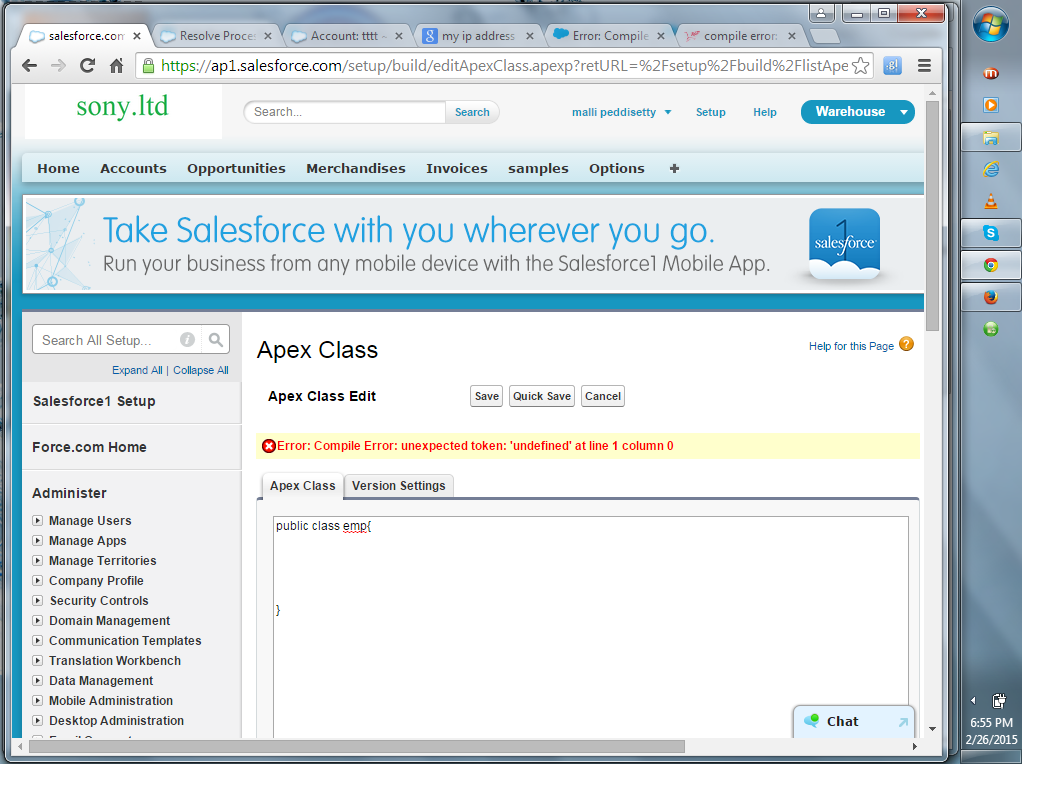
Task: Click the browser forward arrow
Action: click(x=59, y=65)
